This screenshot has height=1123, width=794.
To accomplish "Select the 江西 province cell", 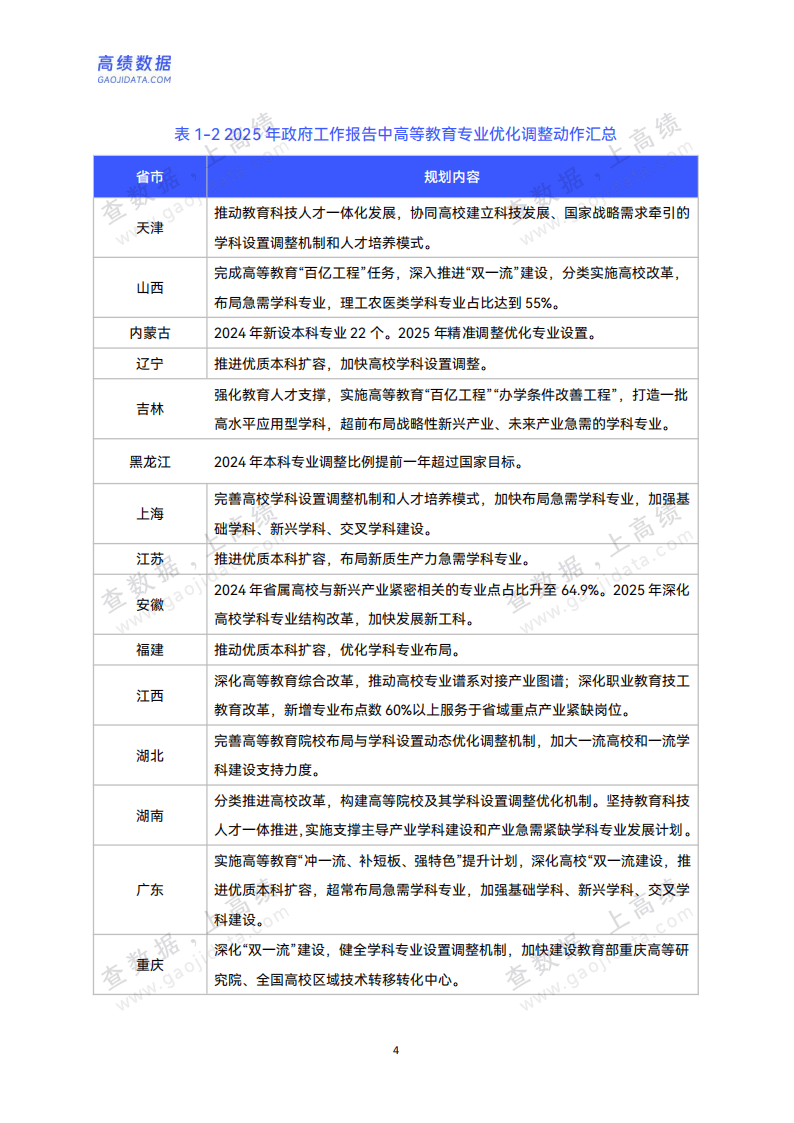I will click(x=150, y=695).
